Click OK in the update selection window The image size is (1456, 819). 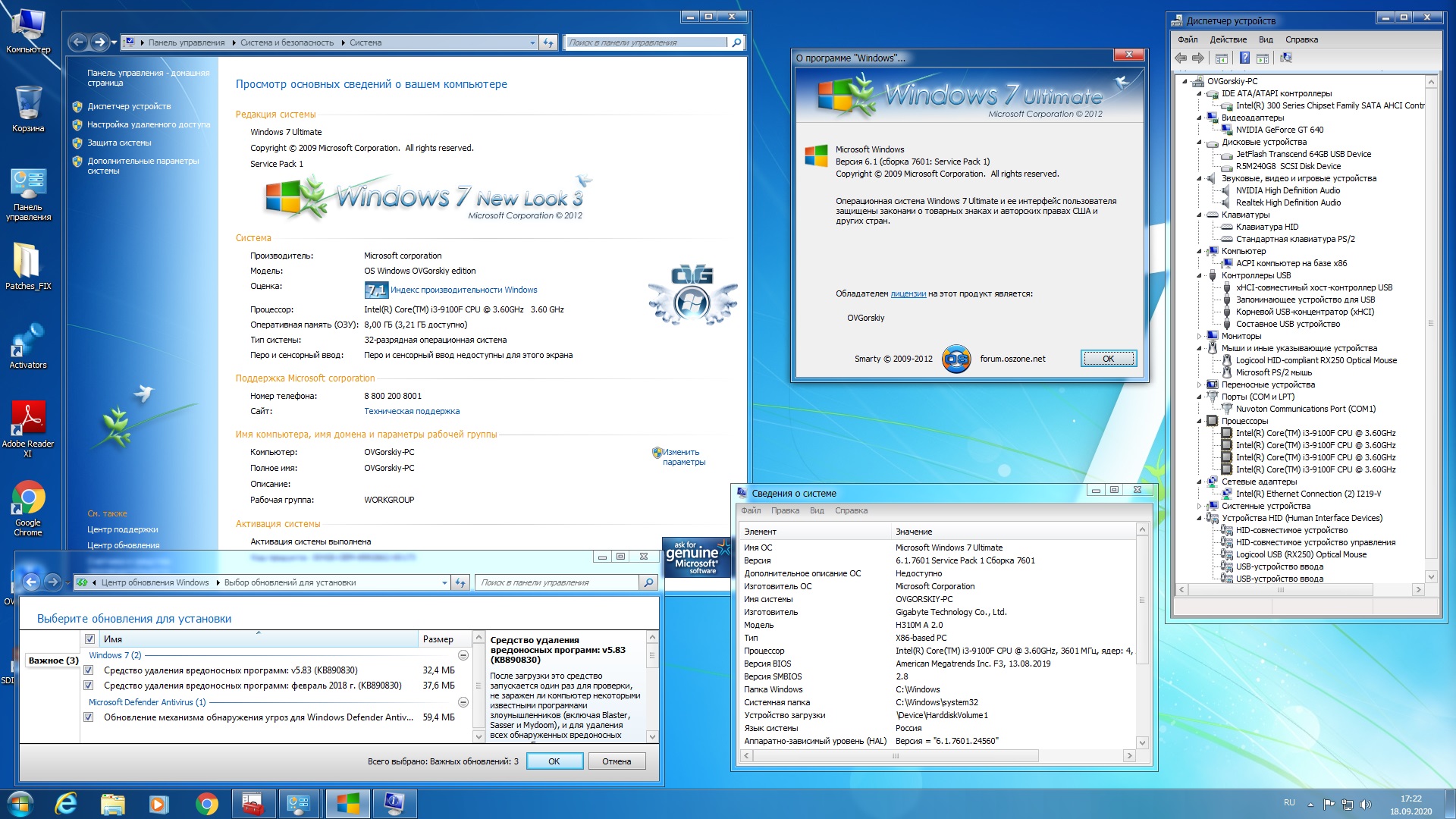pyautogui.click(x=554, y=761)
